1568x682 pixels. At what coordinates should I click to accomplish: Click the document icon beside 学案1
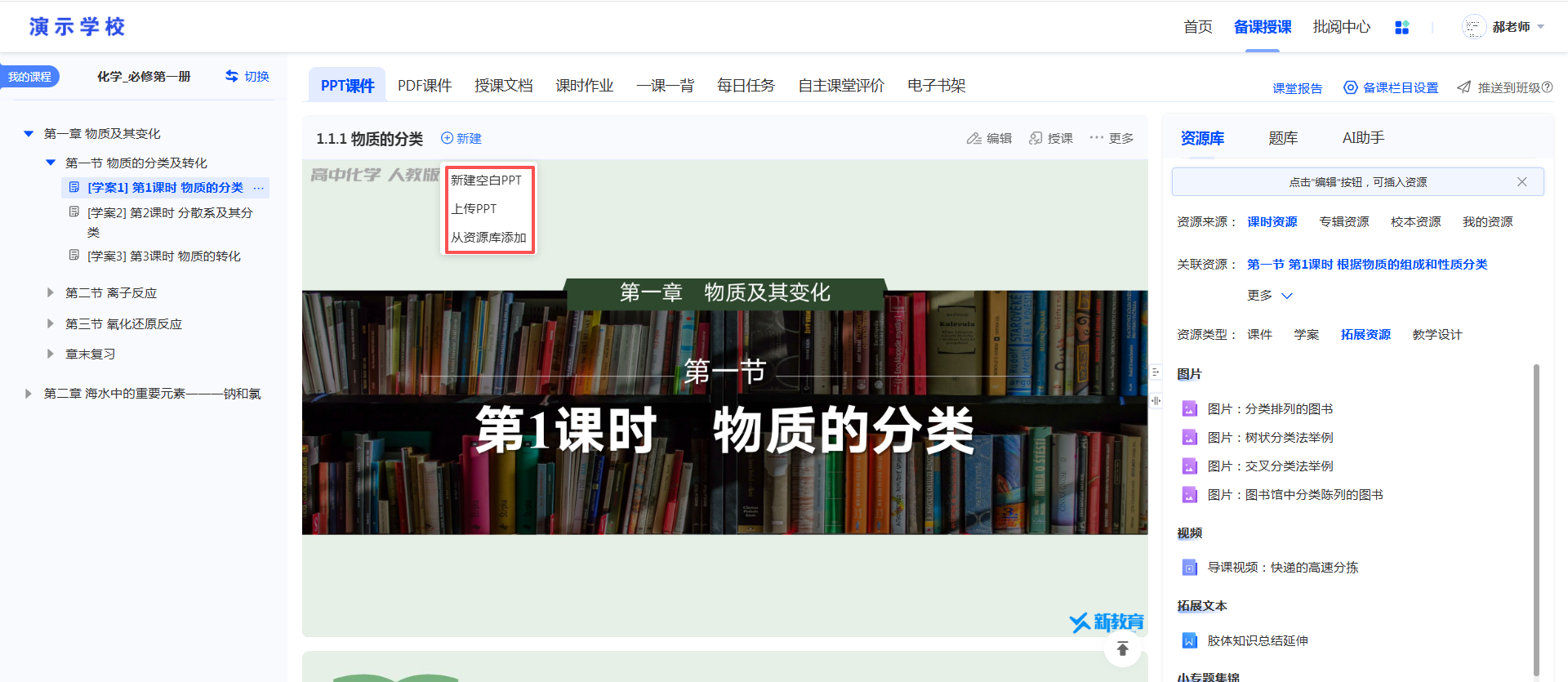point(74,187)
